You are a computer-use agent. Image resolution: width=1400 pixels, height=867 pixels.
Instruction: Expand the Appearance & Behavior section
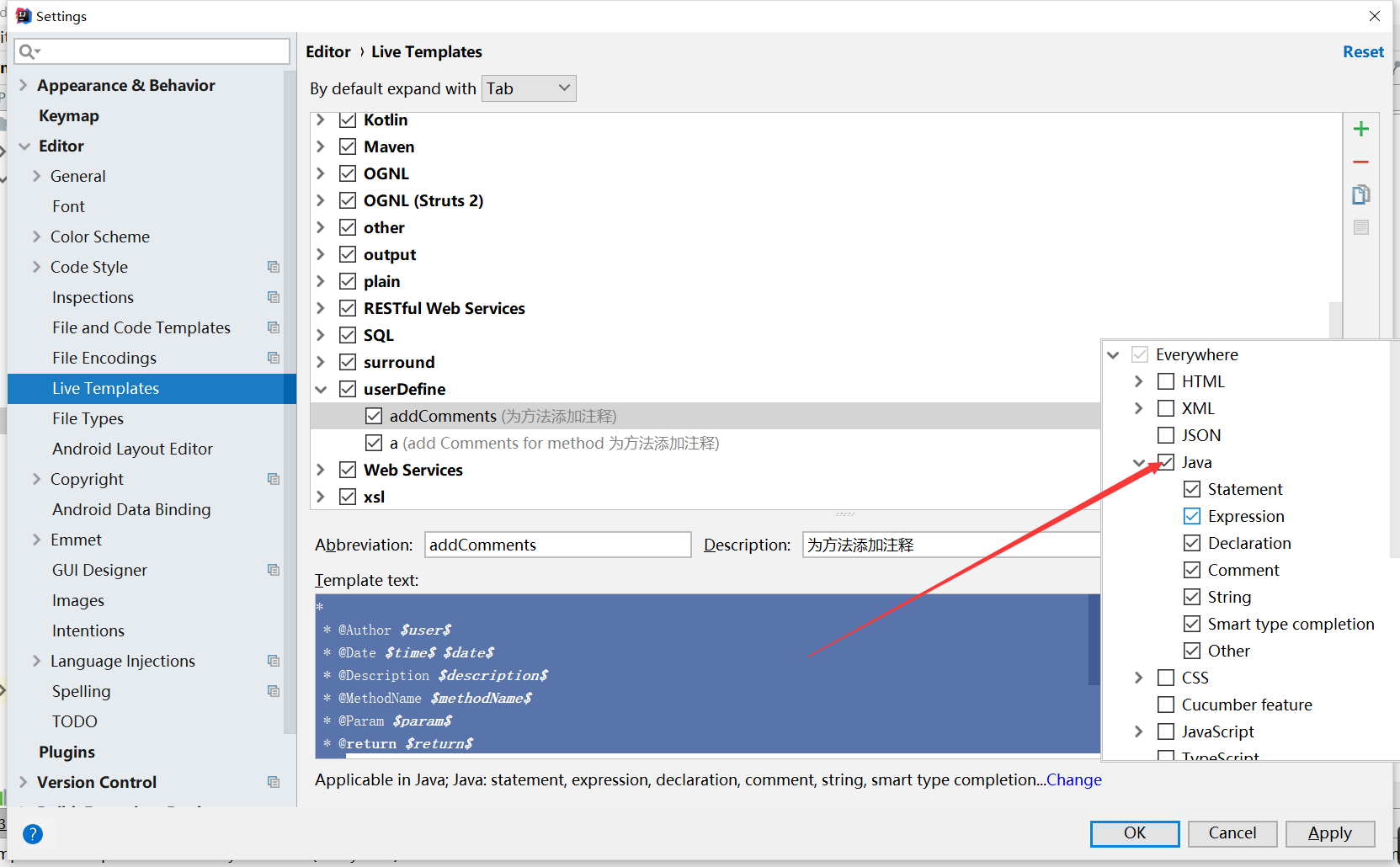23,85
